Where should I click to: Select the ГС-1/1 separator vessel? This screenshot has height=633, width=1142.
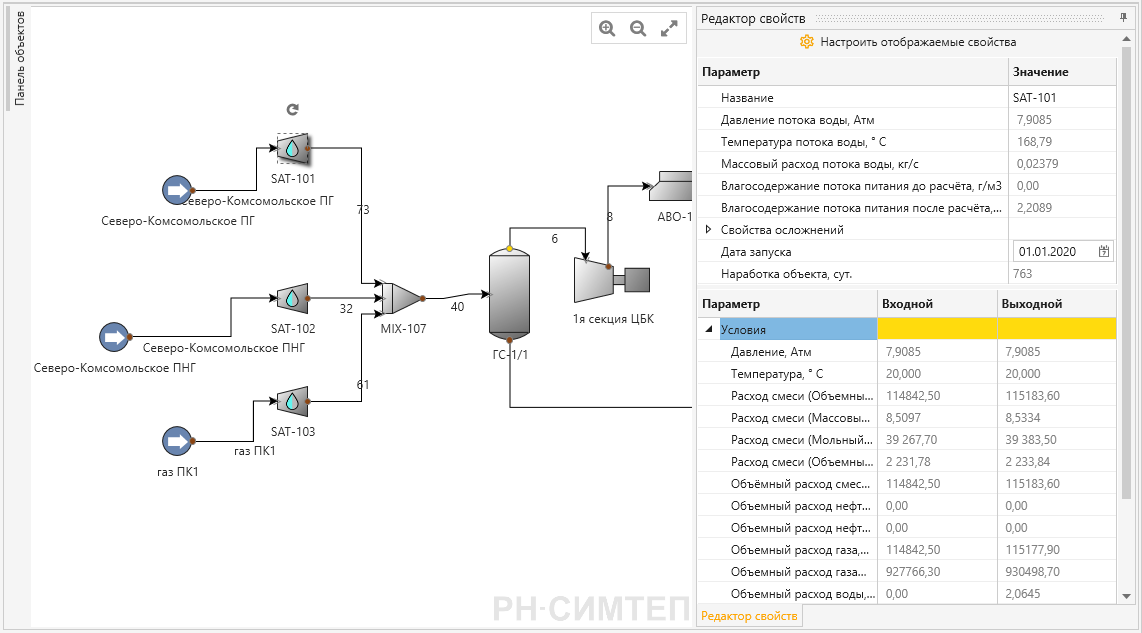tap(509, 295)
